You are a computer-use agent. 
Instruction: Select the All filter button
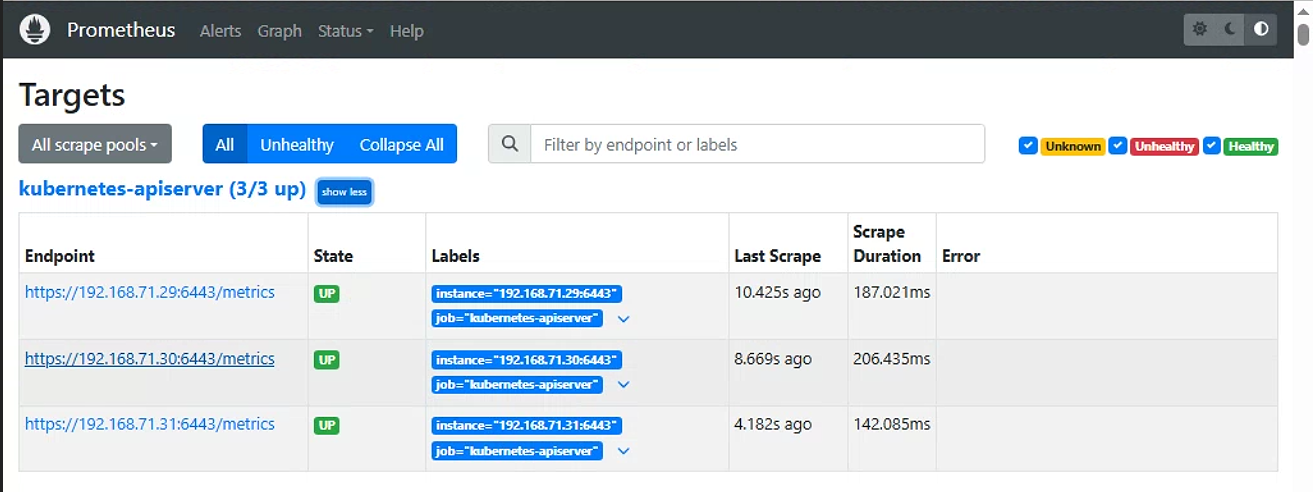coord(225,144)
